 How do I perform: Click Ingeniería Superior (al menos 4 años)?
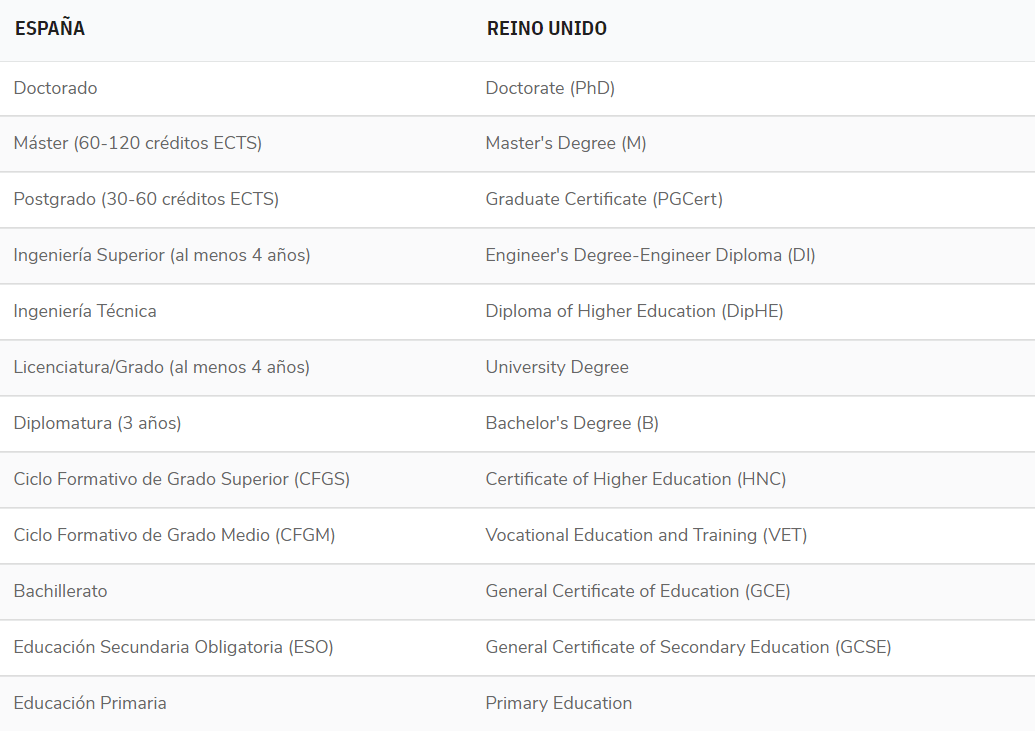[x=162, y=256]
